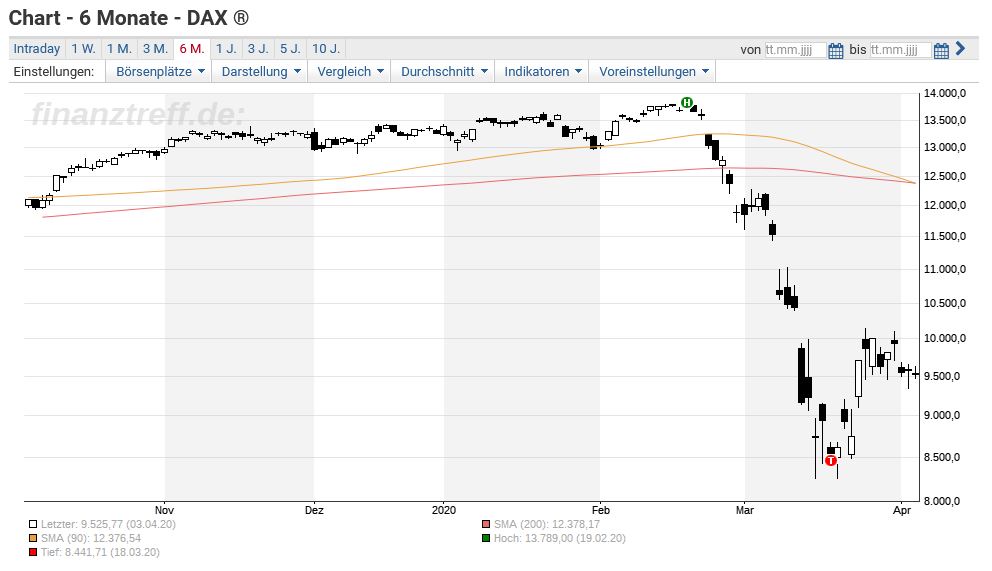Select the 1 W. time range tab

(x=83, y=49)
